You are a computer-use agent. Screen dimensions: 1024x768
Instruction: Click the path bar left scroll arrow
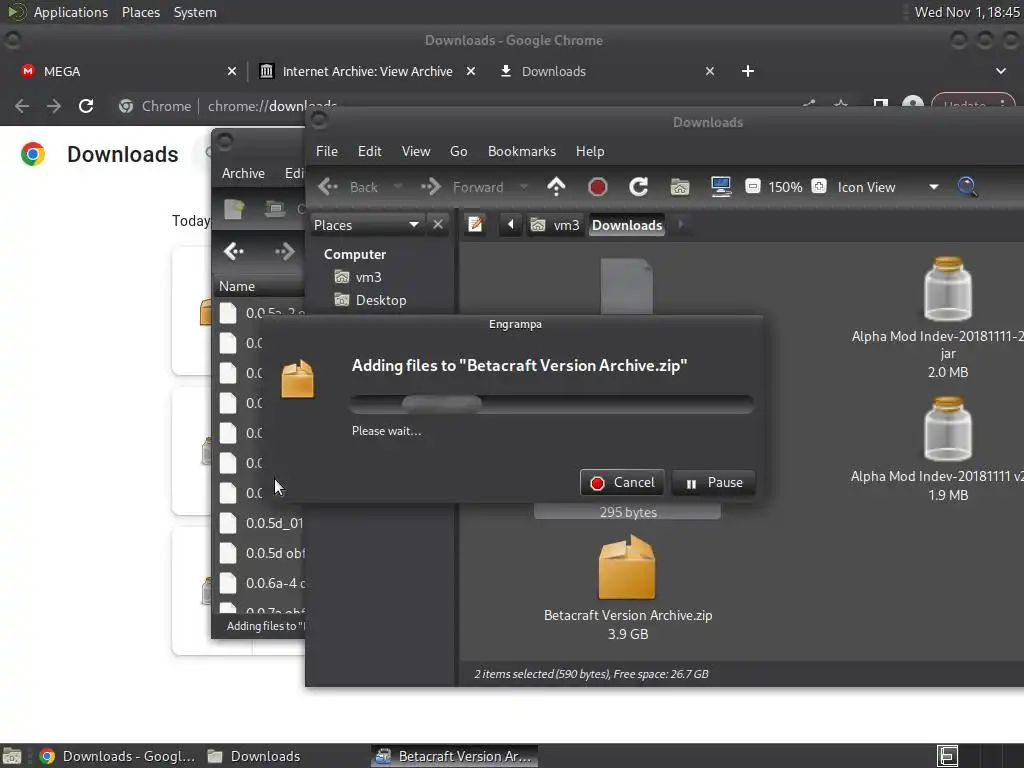(511, 225)
